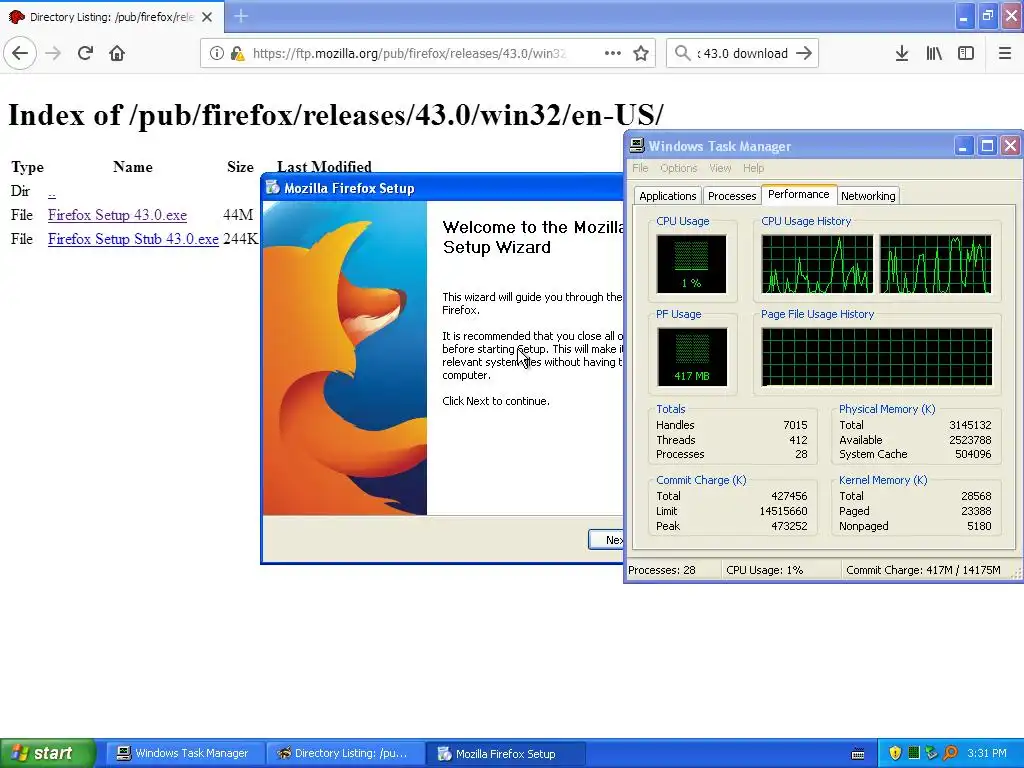Click the Name column header
The height and width of the screenshot is (768, 1024).
pos(133,167)
